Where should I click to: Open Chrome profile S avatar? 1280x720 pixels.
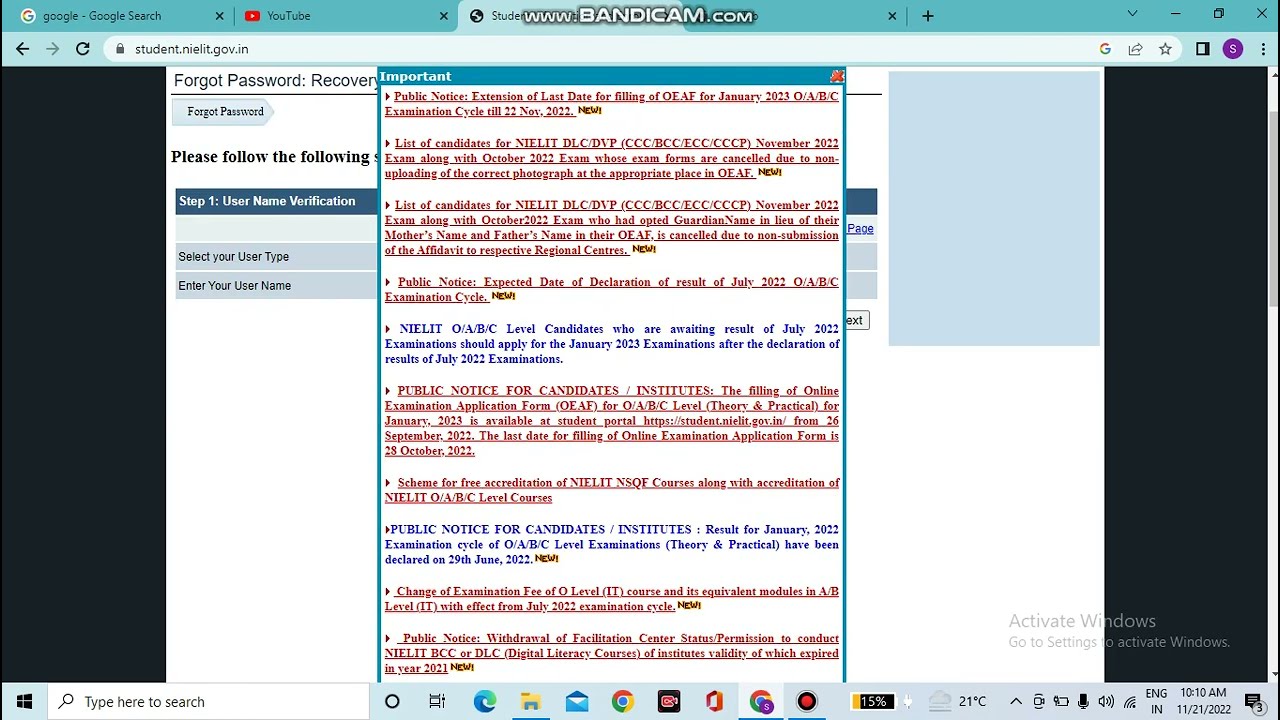[x=1232, y=49]
